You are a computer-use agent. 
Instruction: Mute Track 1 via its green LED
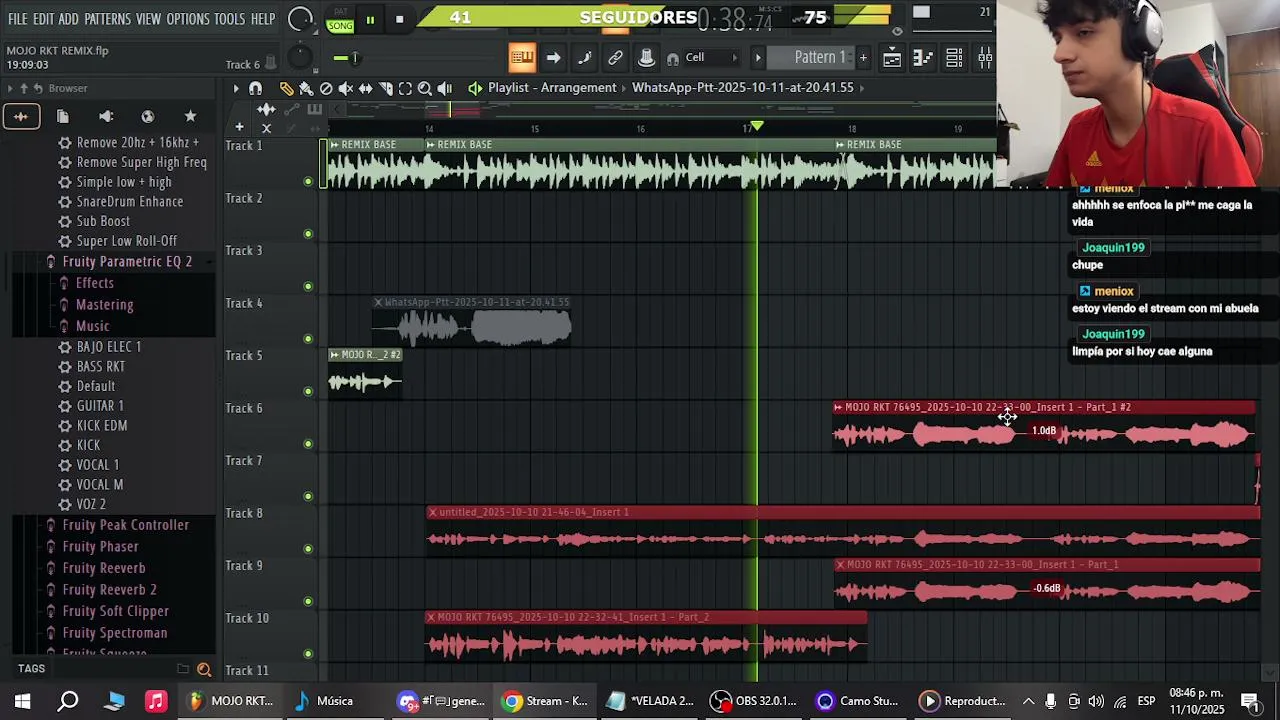click(308, 181)
